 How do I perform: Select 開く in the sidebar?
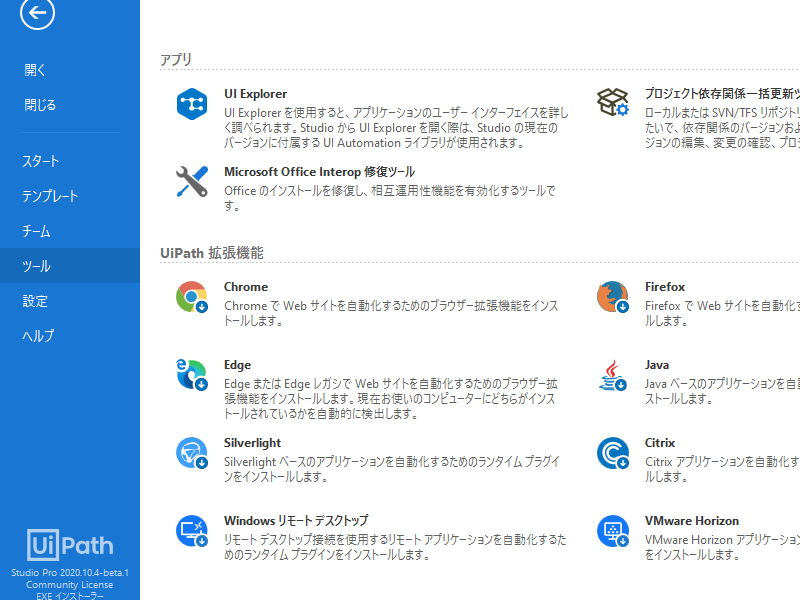coord(35,70)
